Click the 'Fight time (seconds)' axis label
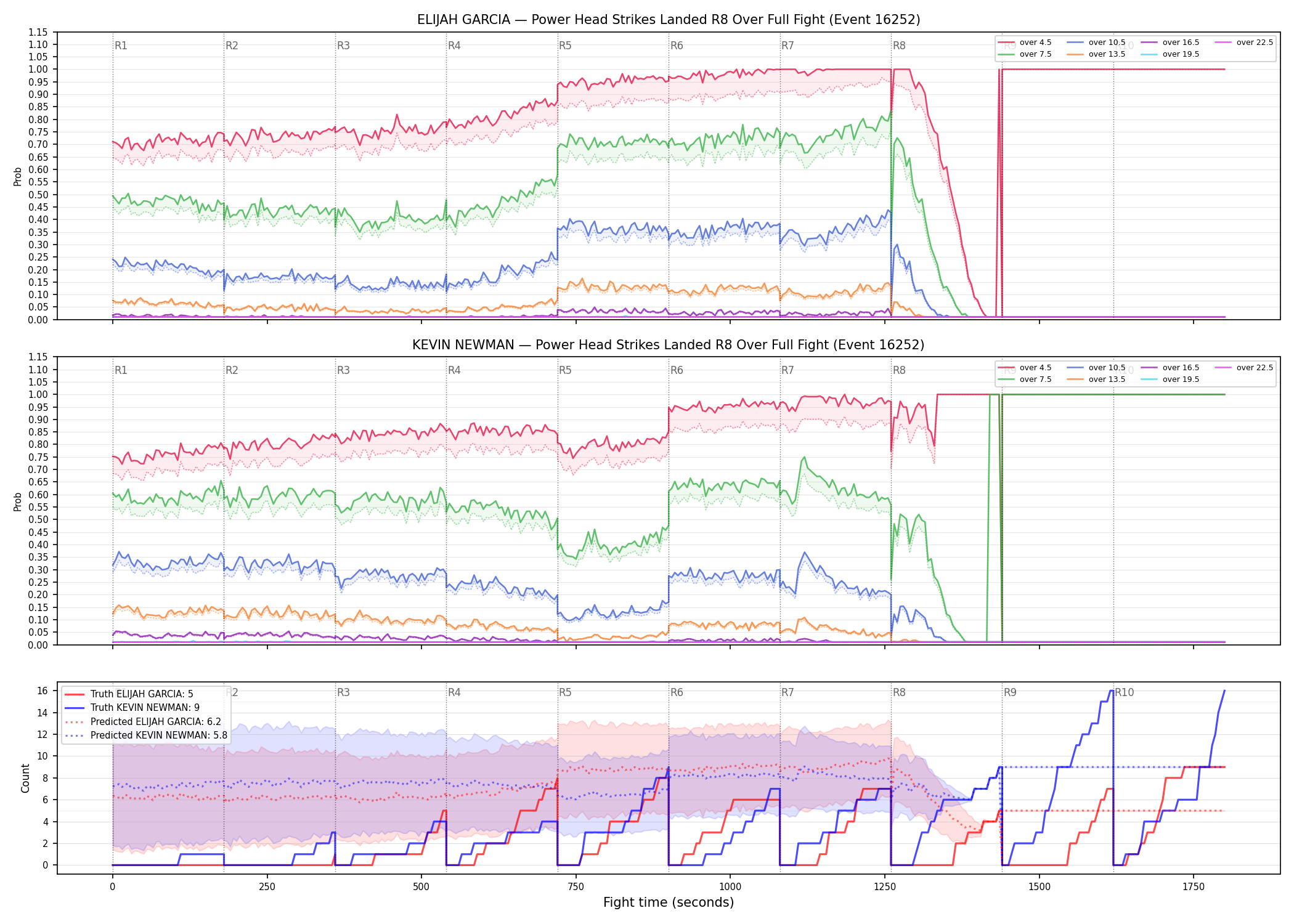 669,902
